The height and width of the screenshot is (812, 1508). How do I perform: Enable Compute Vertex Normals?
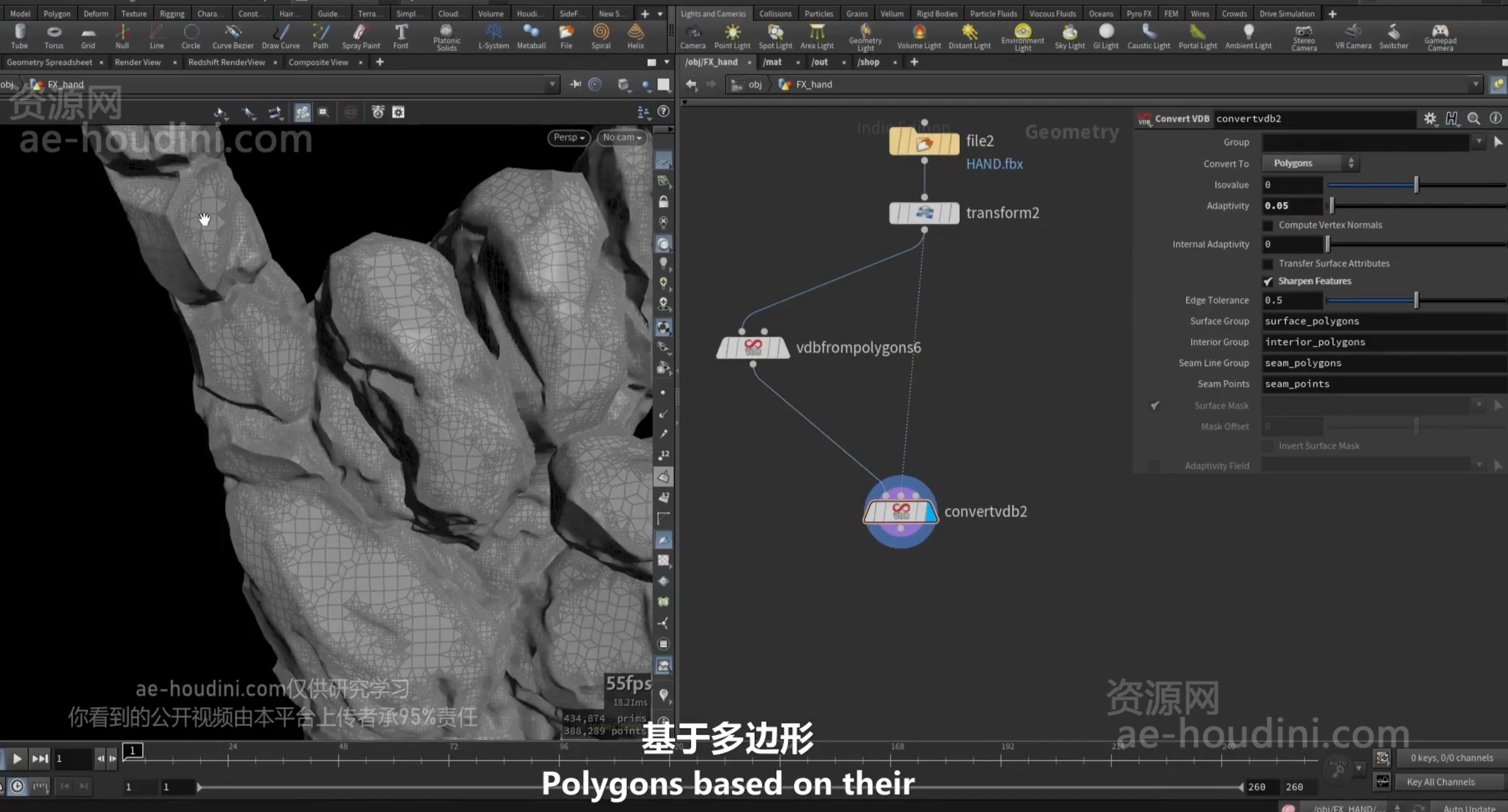pos(1268,226)
